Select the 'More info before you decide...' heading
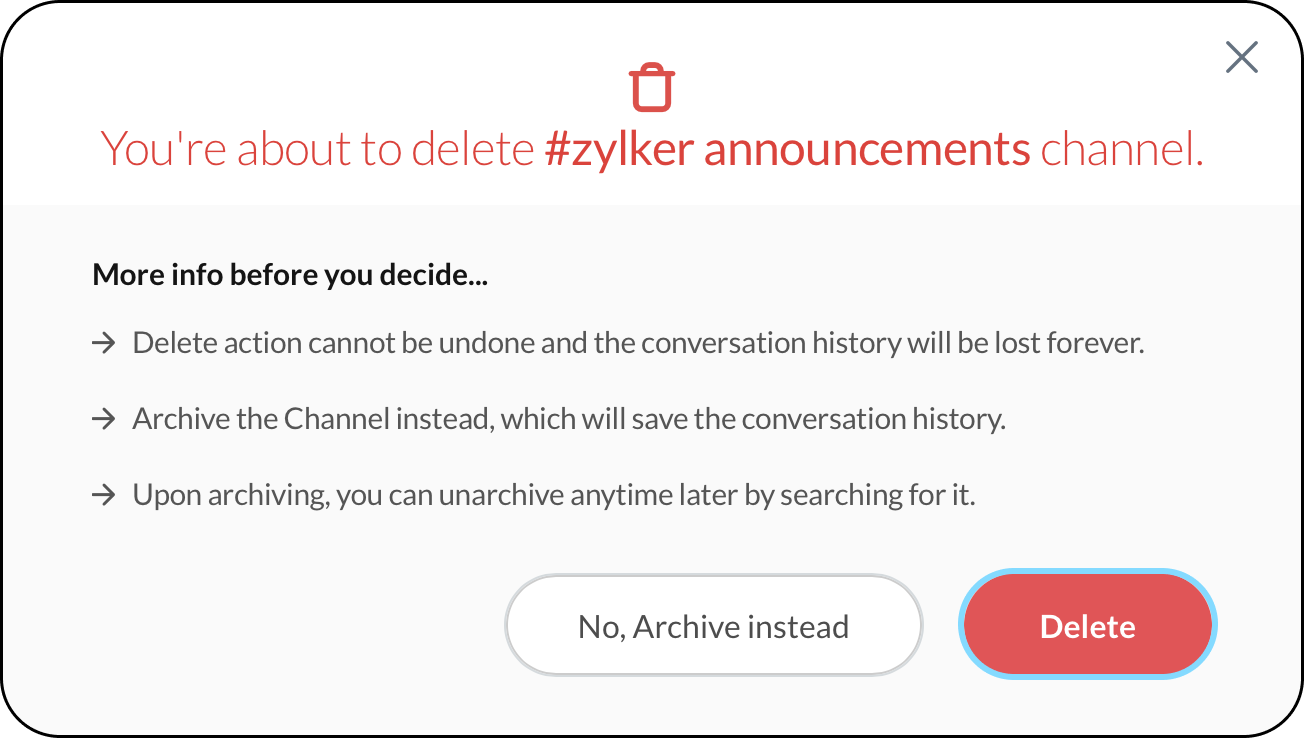 click(x=290, y=275)
